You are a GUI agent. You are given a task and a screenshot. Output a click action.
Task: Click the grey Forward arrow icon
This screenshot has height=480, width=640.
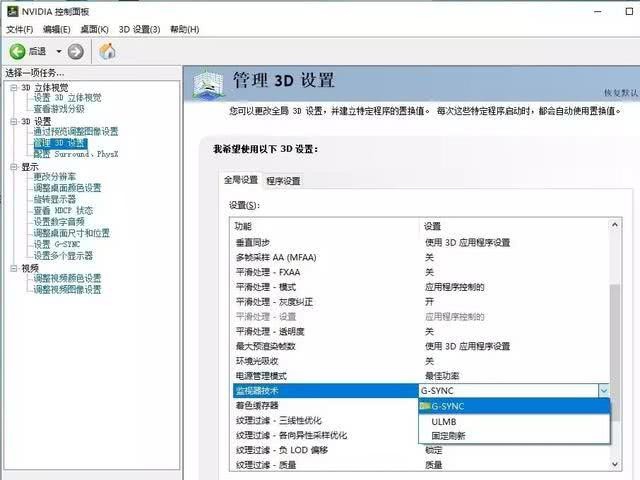coord(76,51)
